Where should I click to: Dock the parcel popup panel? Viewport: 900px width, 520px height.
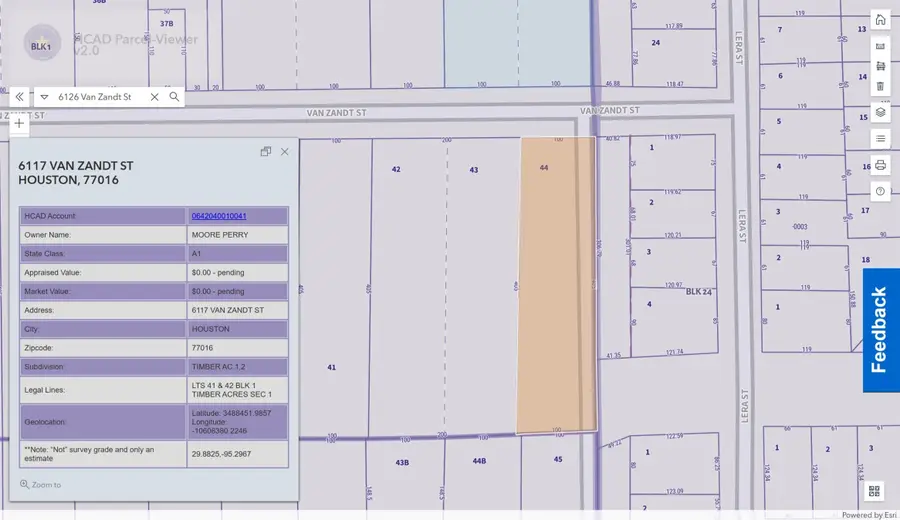click(265, 152)
